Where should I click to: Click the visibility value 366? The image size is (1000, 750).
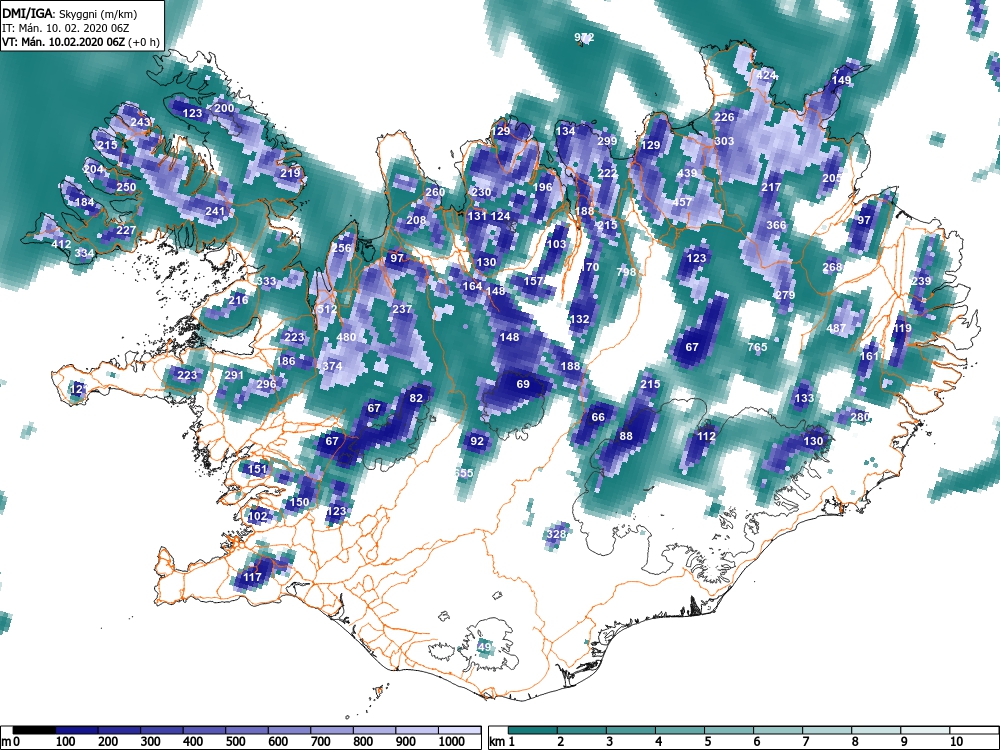coord(776,225)
